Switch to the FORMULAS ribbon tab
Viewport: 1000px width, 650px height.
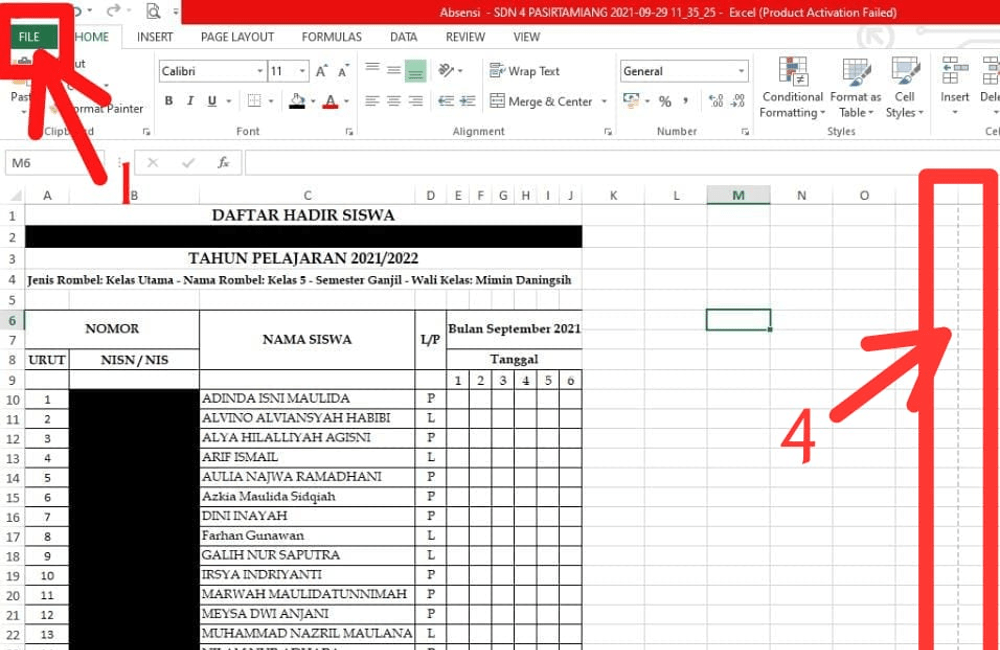pos(331,37)
